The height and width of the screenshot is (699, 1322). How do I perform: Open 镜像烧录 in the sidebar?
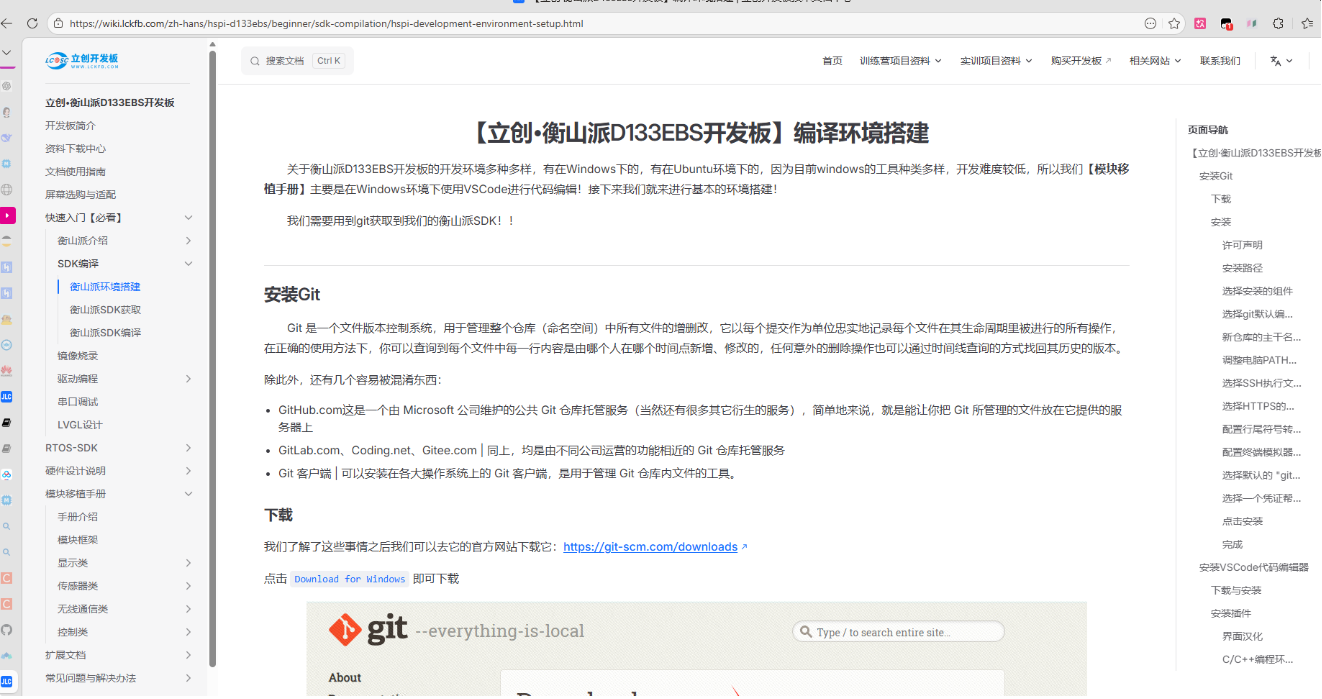(78, 356)
